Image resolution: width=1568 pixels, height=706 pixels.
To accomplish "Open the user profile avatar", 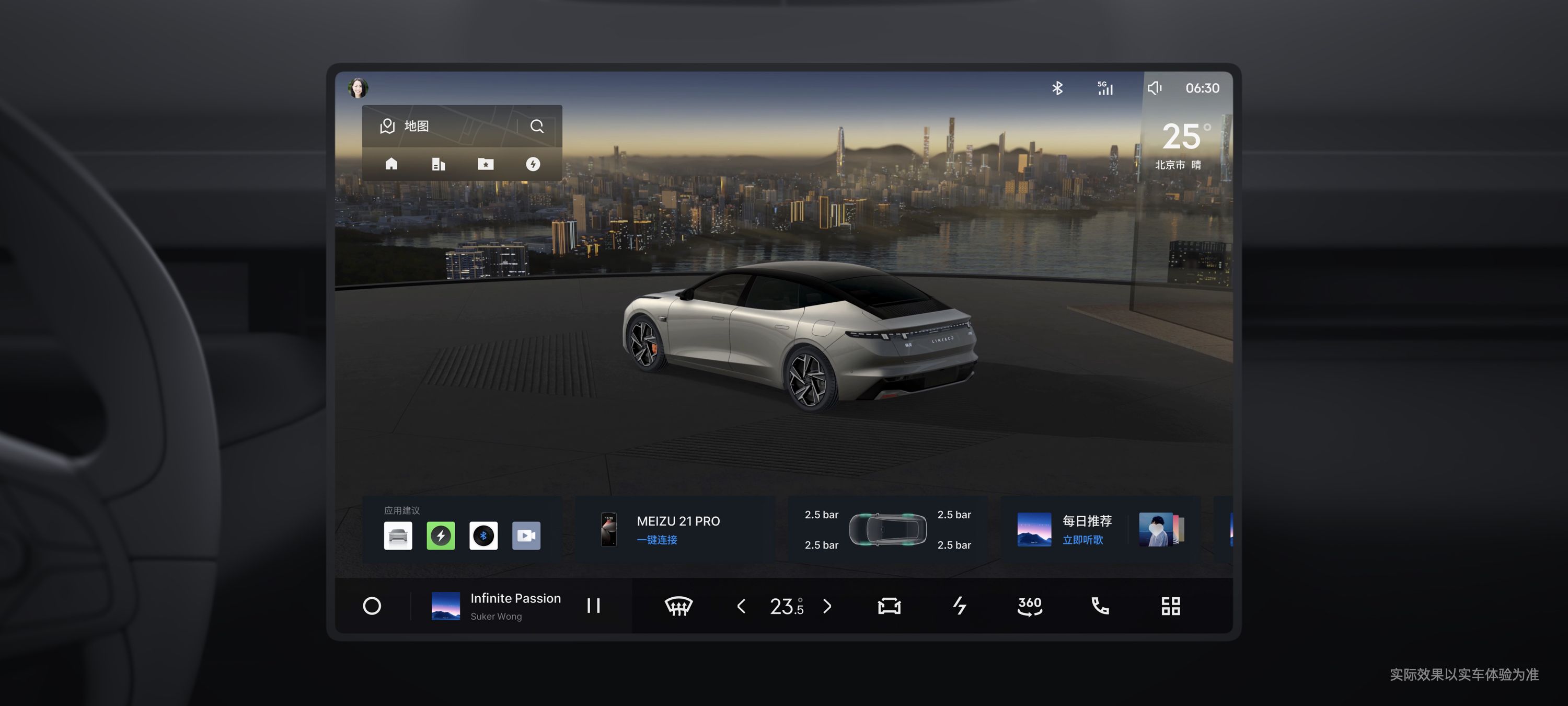I will [x=358, y=88].
